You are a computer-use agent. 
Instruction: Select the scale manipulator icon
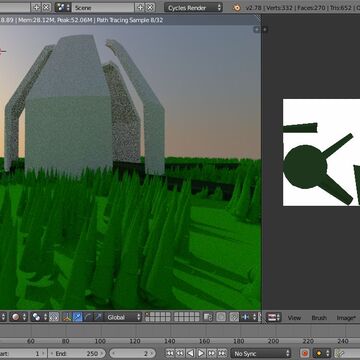(x=98, y=317)
